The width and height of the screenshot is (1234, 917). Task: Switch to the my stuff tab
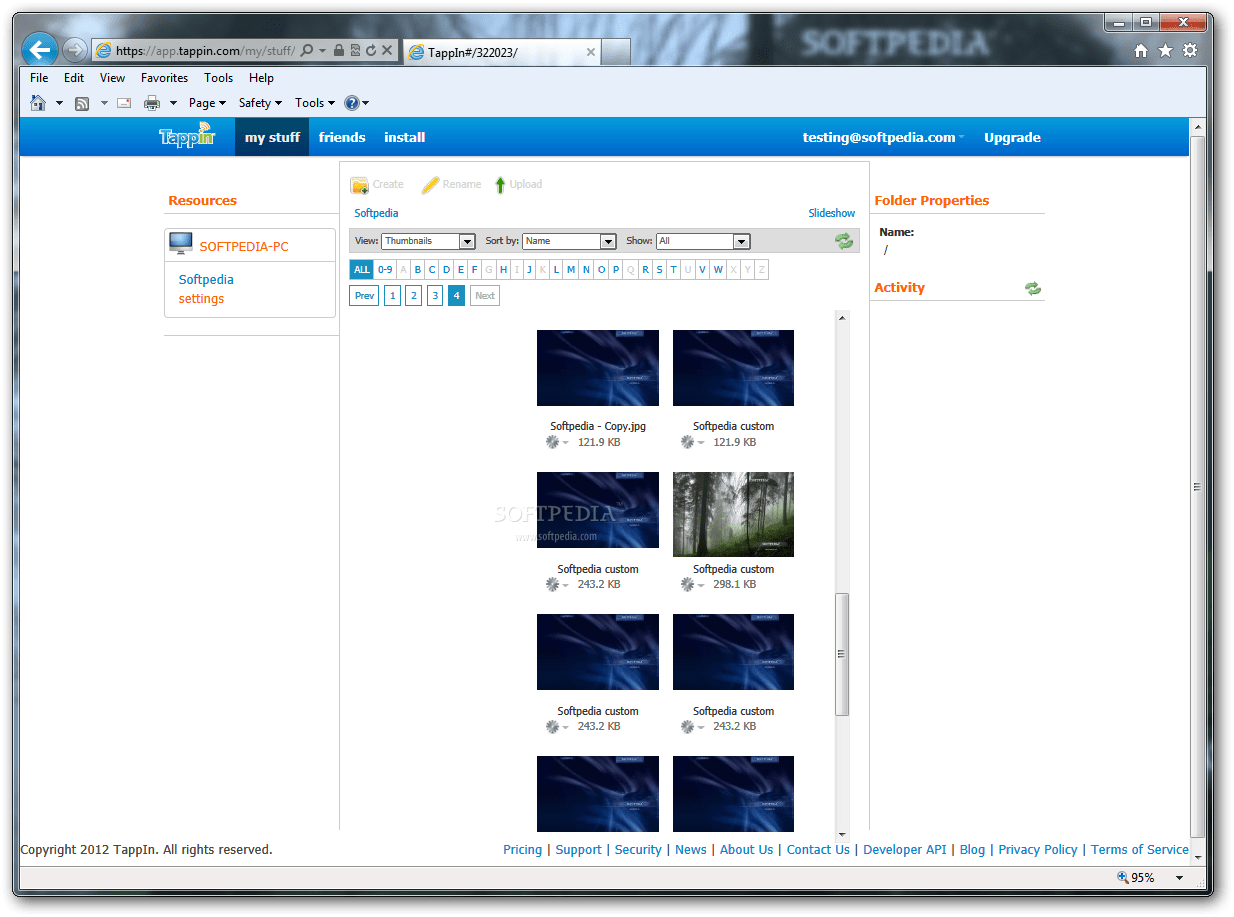tap(272, 137)
